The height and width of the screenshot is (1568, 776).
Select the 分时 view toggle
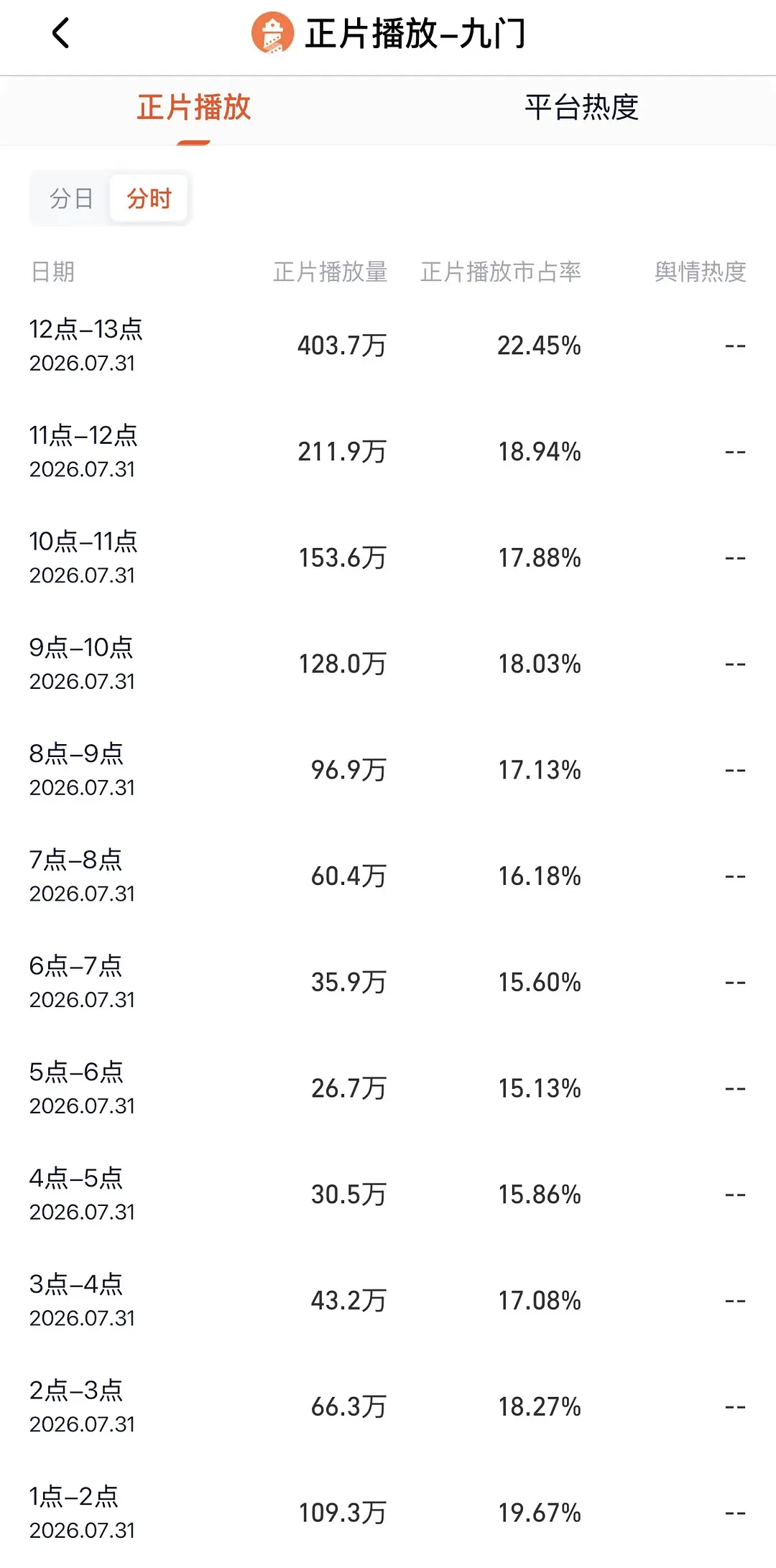click(x=149, y=198)
